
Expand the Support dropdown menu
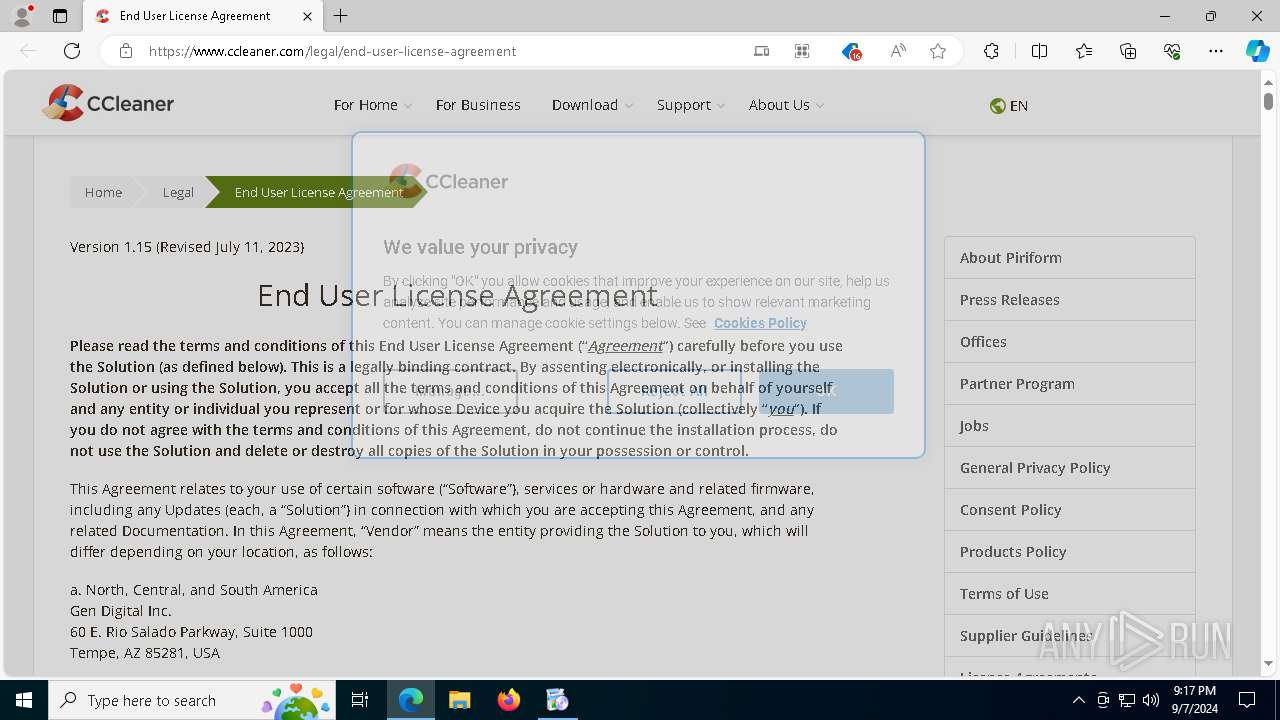click(691, 105)
